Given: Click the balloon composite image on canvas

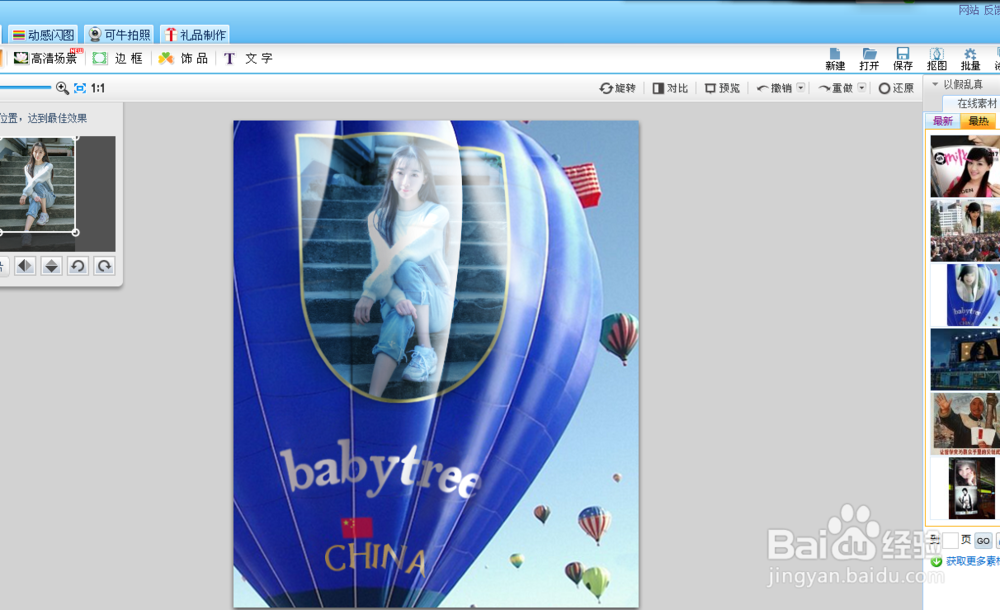Looking at the screenshot, I should 436,364.
